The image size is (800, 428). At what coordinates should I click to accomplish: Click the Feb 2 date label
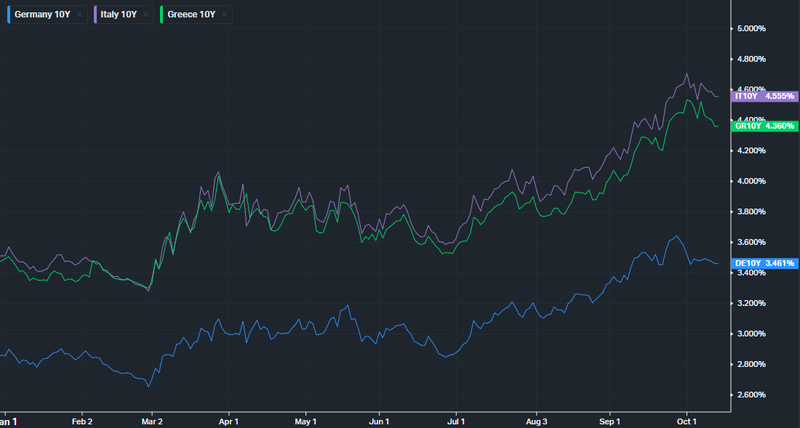pyautogui.click(x=82, y=421)
